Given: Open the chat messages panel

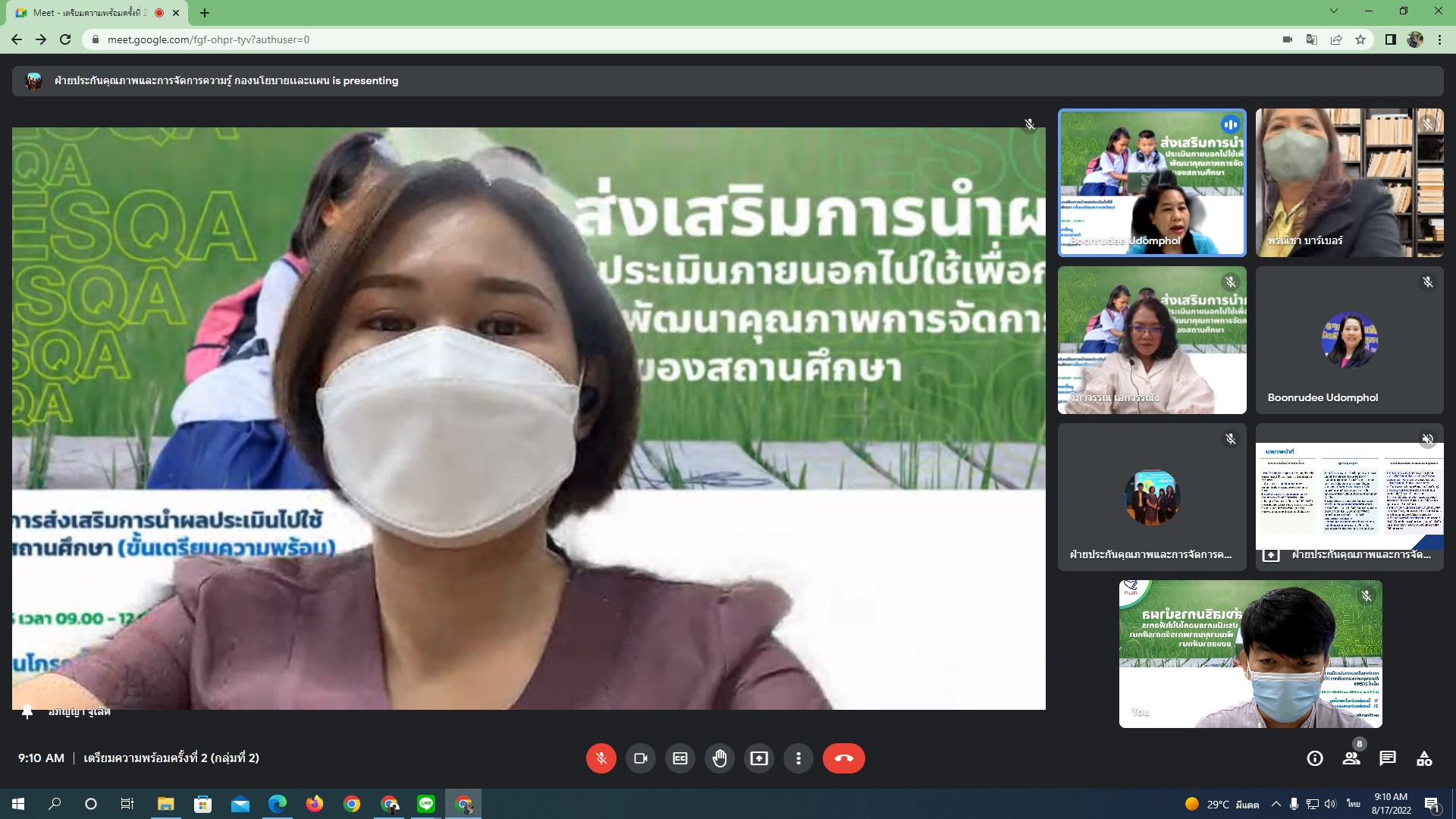Looking at the screenshot, I should pos(1388,758).
